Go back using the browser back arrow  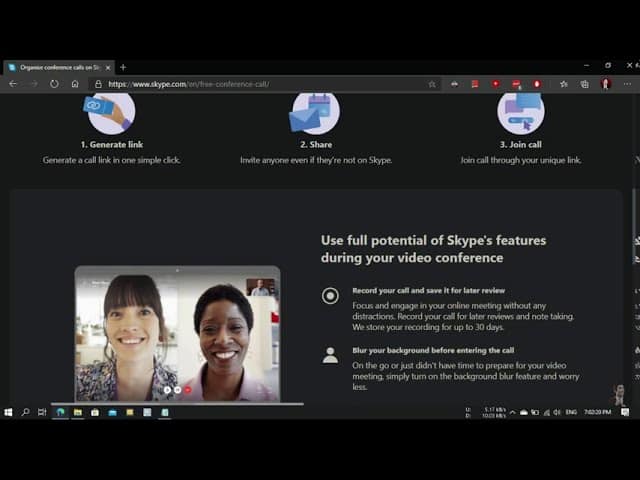(13, 84)
